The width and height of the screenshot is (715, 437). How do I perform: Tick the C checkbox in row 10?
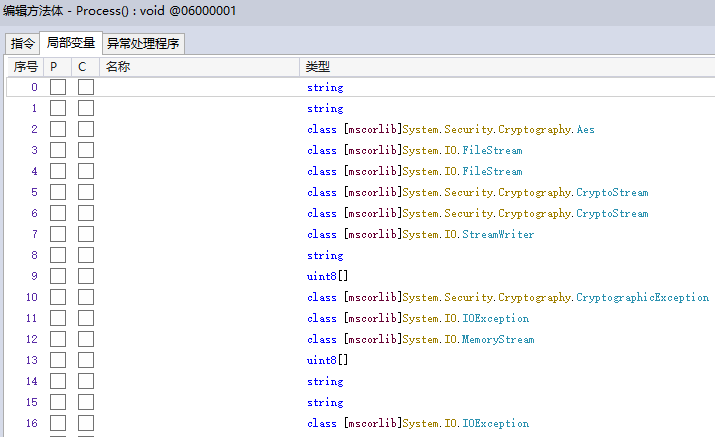[x=86, y=297]
